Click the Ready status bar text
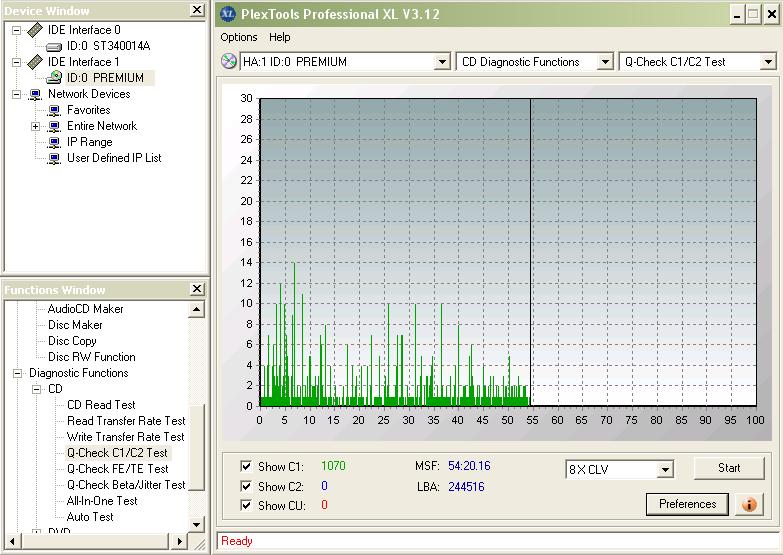 point(237,541)
